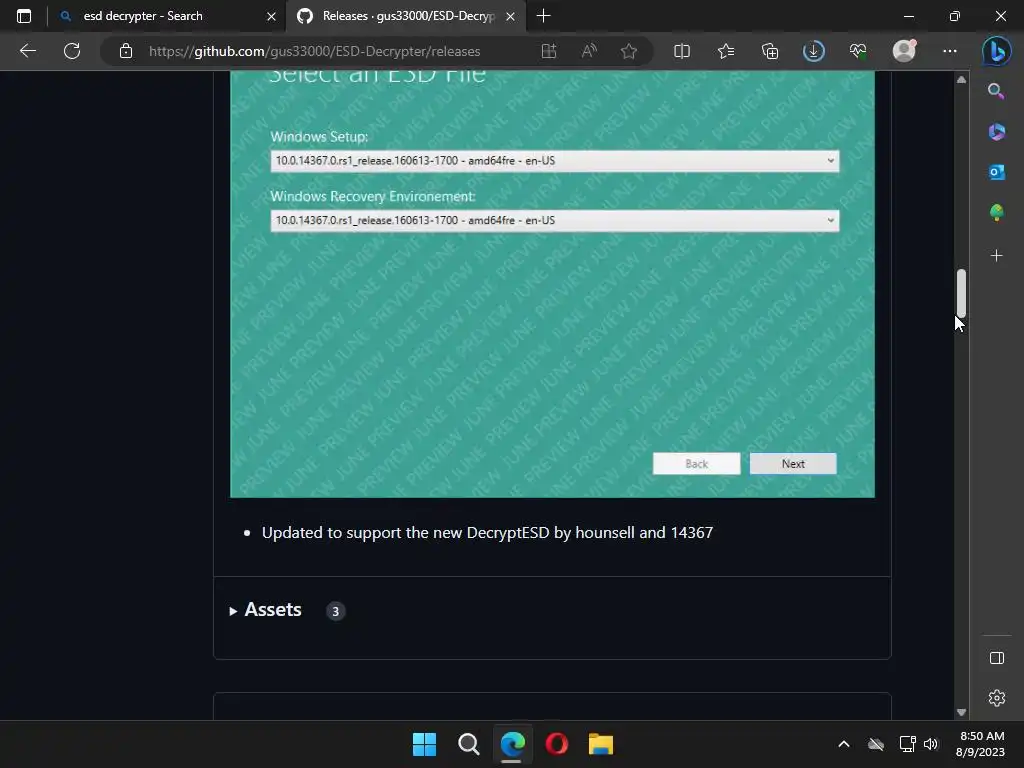The image size is (1024, 768).
Task: Open the OneDrive cloud tray icon
Action: 876,744
